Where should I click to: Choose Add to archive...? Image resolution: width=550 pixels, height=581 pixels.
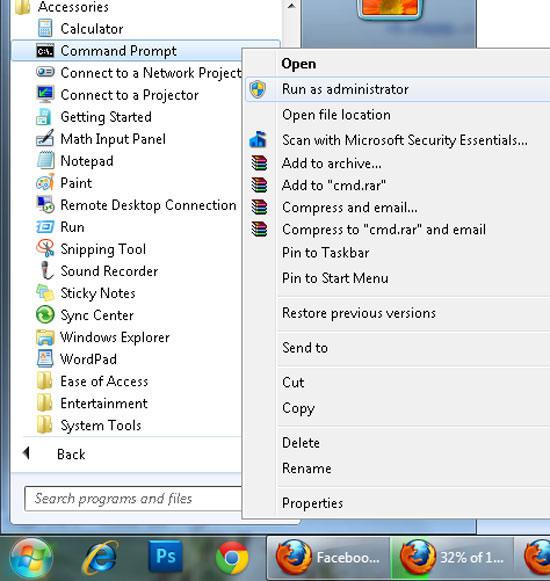[397, 163]
